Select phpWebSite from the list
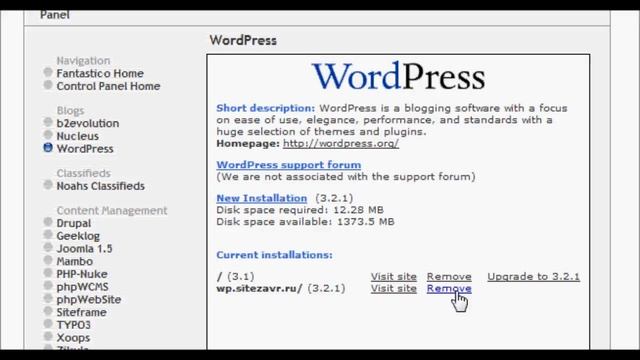640x360 pixels. pyautogui.click(x=89, y=300)
